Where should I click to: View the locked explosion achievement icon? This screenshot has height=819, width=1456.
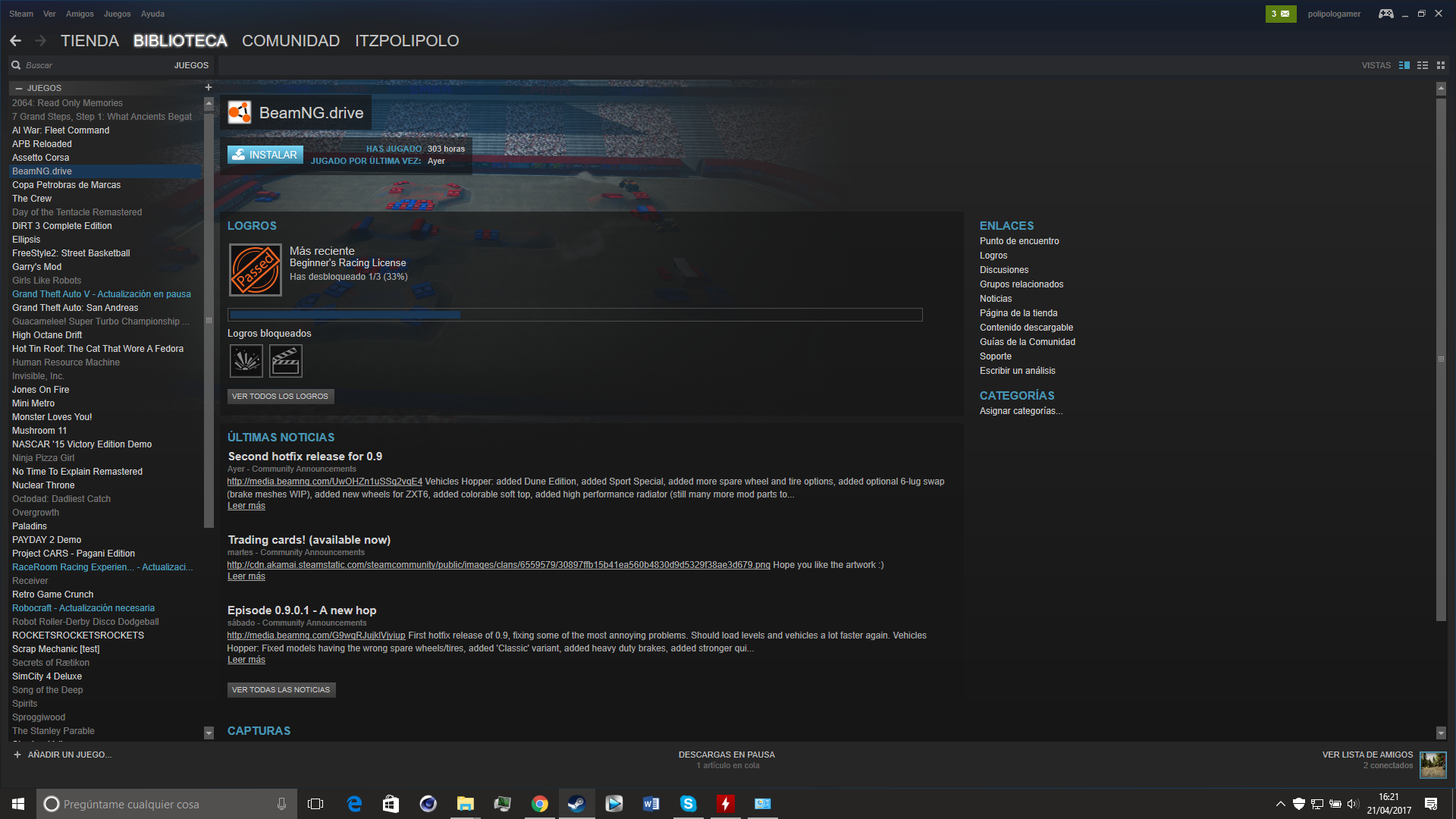[246, 361]
